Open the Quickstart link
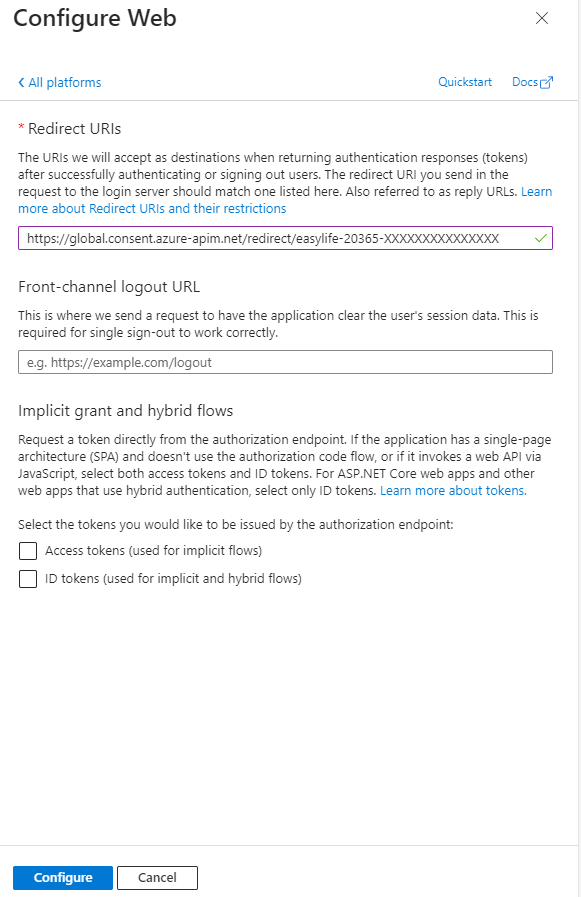581x897 pixels. click(x=464, y=82)
